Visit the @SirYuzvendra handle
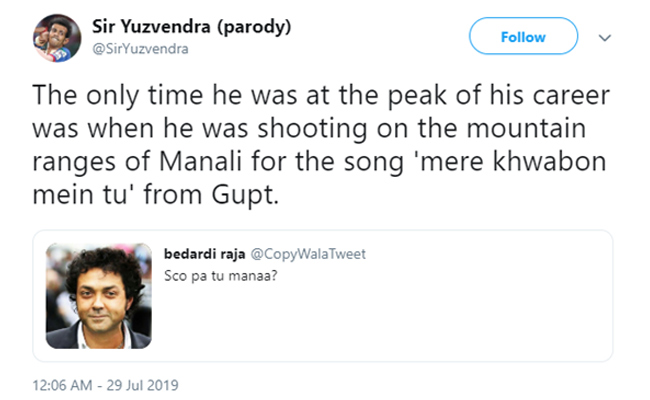650x400 pixels. 141,49
